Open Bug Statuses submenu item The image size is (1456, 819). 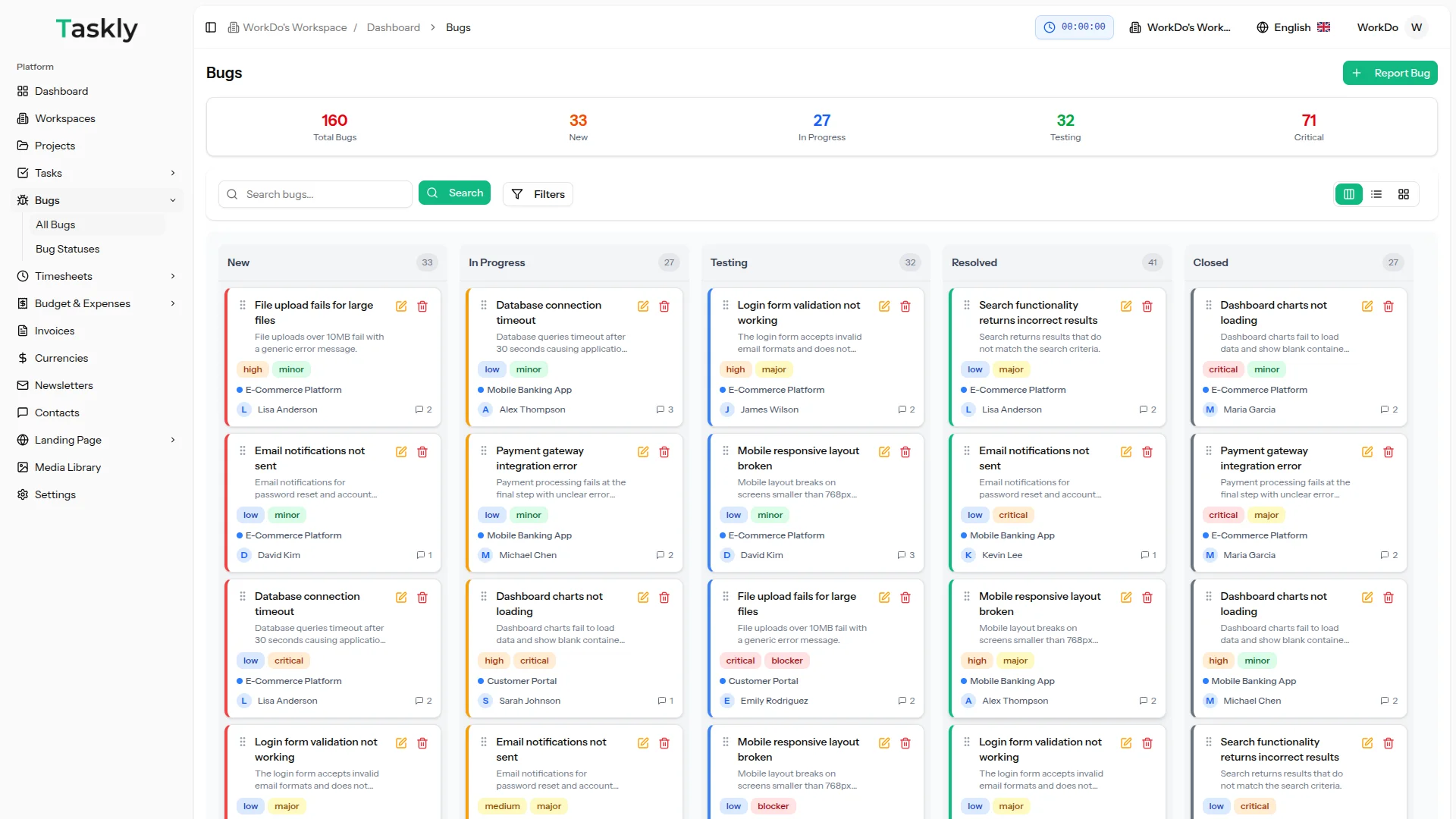[x=67, y=249]
